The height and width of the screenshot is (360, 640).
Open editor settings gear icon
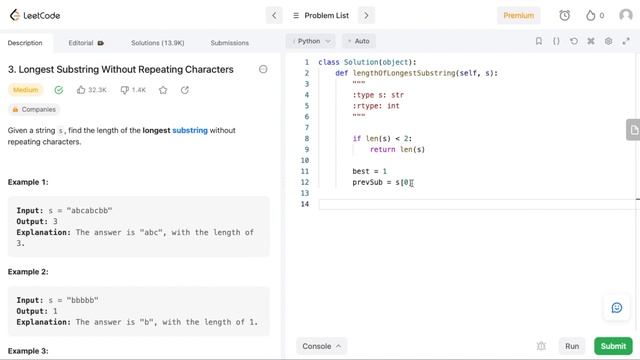pyautogui.click(x=608, y=41)
